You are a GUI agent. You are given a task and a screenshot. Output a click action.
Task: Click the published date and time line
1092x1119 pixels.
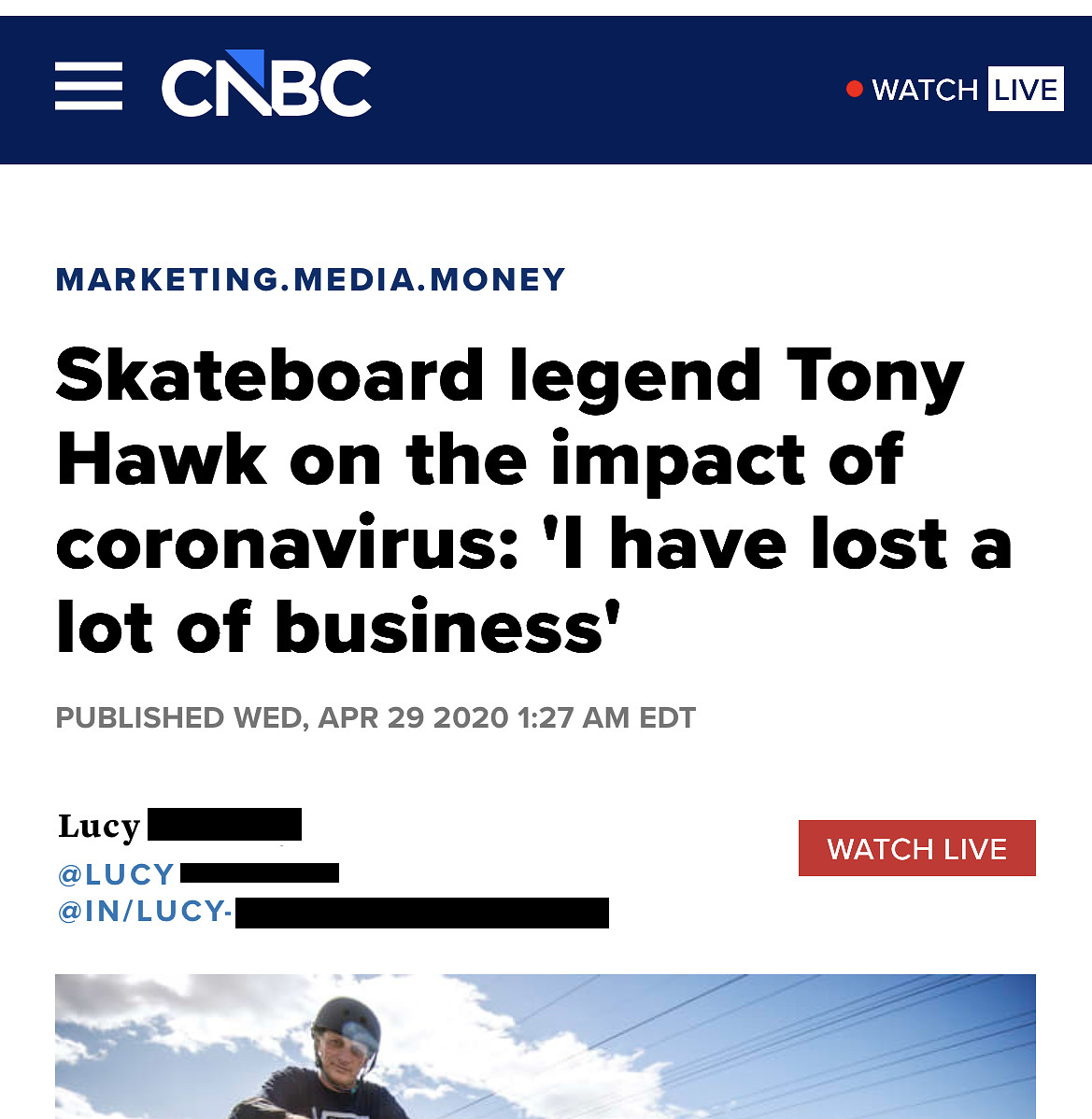tap(376, 717)
